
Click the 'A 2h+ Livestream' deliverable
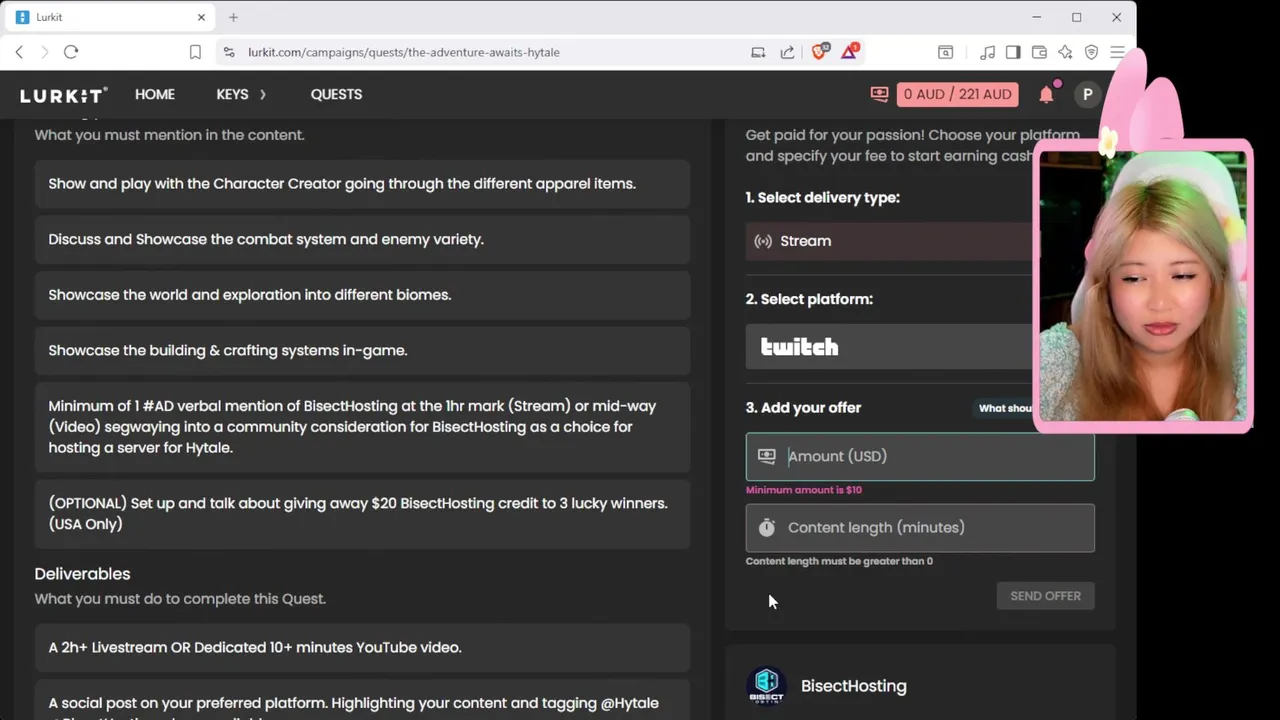pos(363,648)
